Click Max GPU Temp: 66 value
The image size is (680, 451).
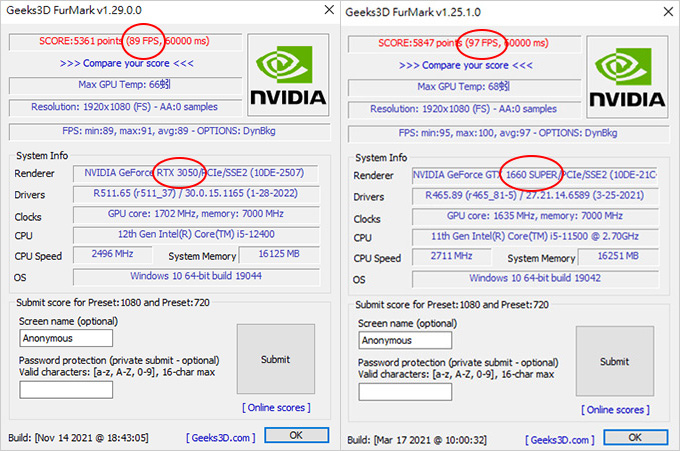124,85
